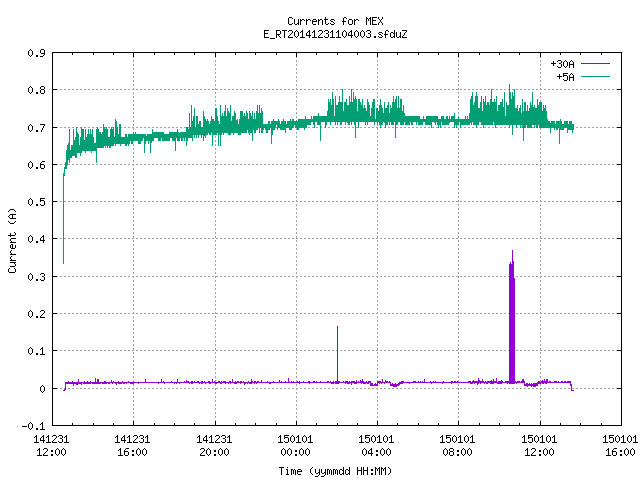Click y-axis tick value 0.9
Screen dimensions: 640x480
(36, 53)
